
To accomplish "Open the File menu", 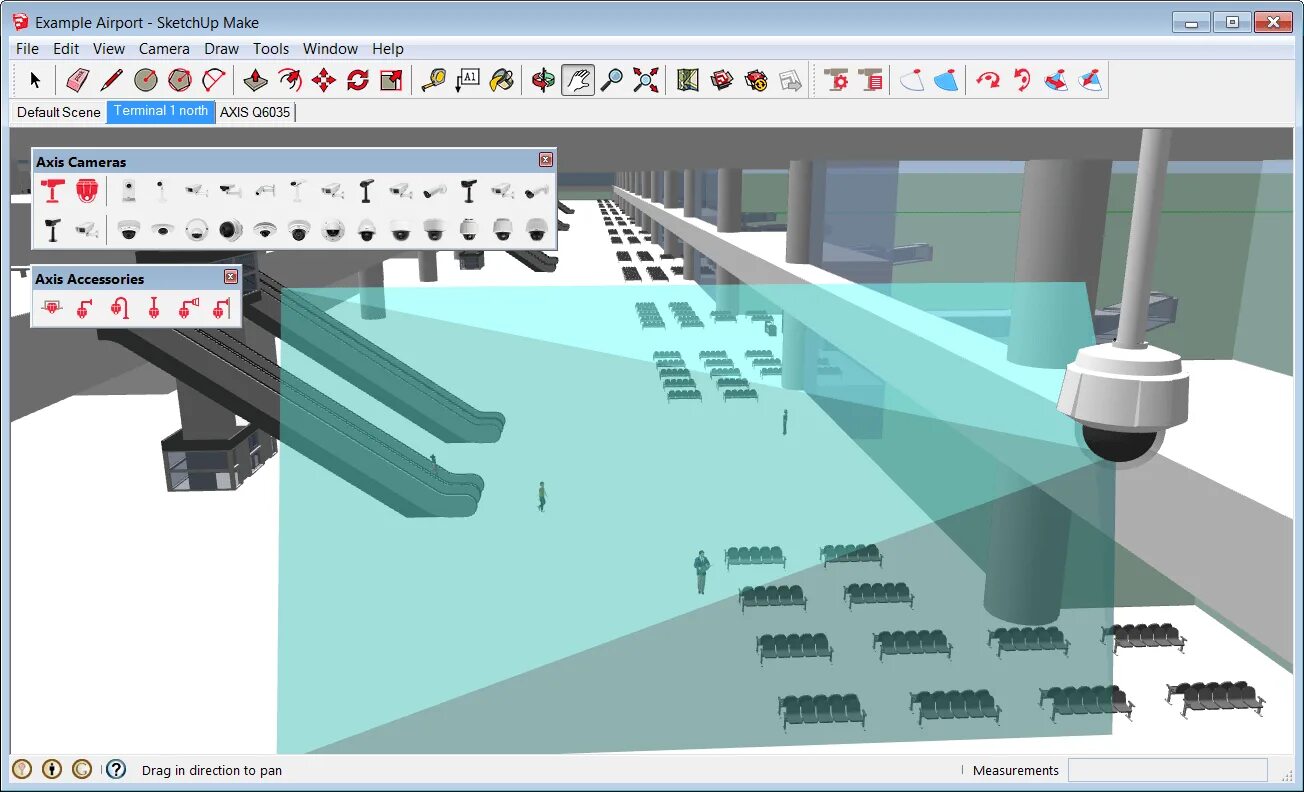I will [27, 48].
